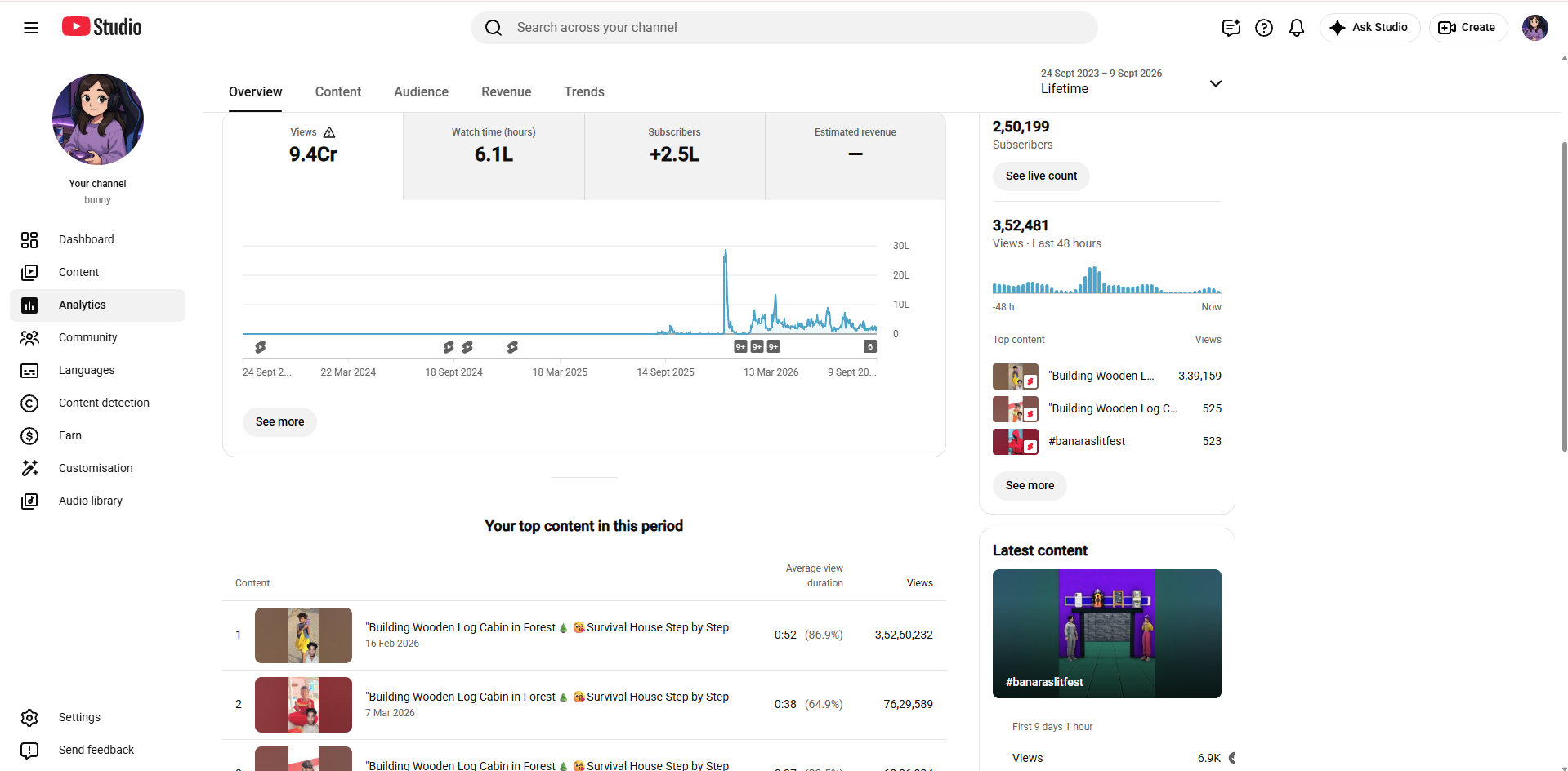The width and height of the screenshot is (1568, 771).
Task: Open the #banaraslitfest latest content thumbnail
Action: tap(1106, 634)
